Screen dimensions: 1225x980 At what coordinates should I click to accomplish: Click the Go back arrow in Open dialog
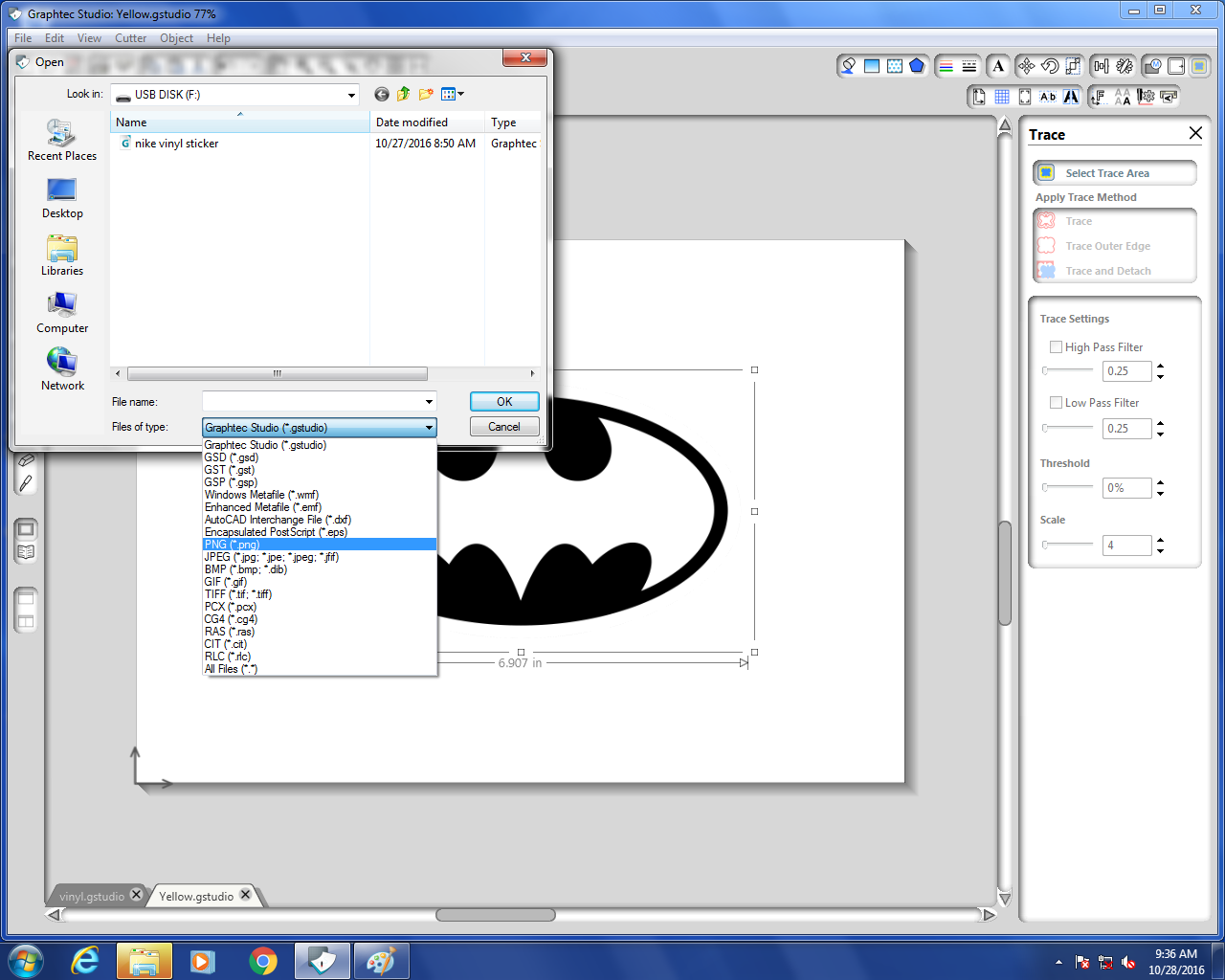382,94
